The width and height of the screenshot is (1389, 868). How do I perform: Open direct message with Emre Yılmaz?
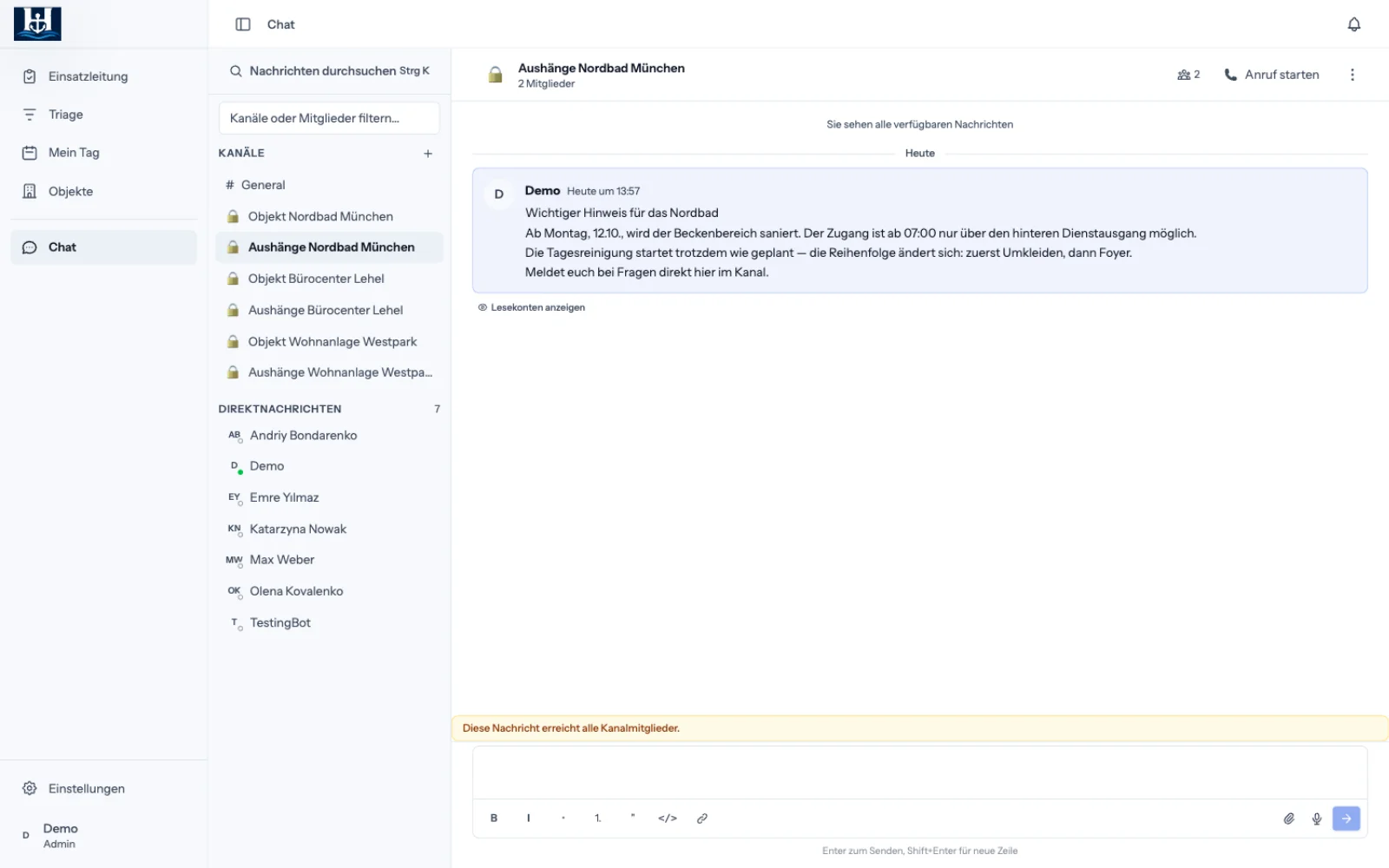click(330, 497)
